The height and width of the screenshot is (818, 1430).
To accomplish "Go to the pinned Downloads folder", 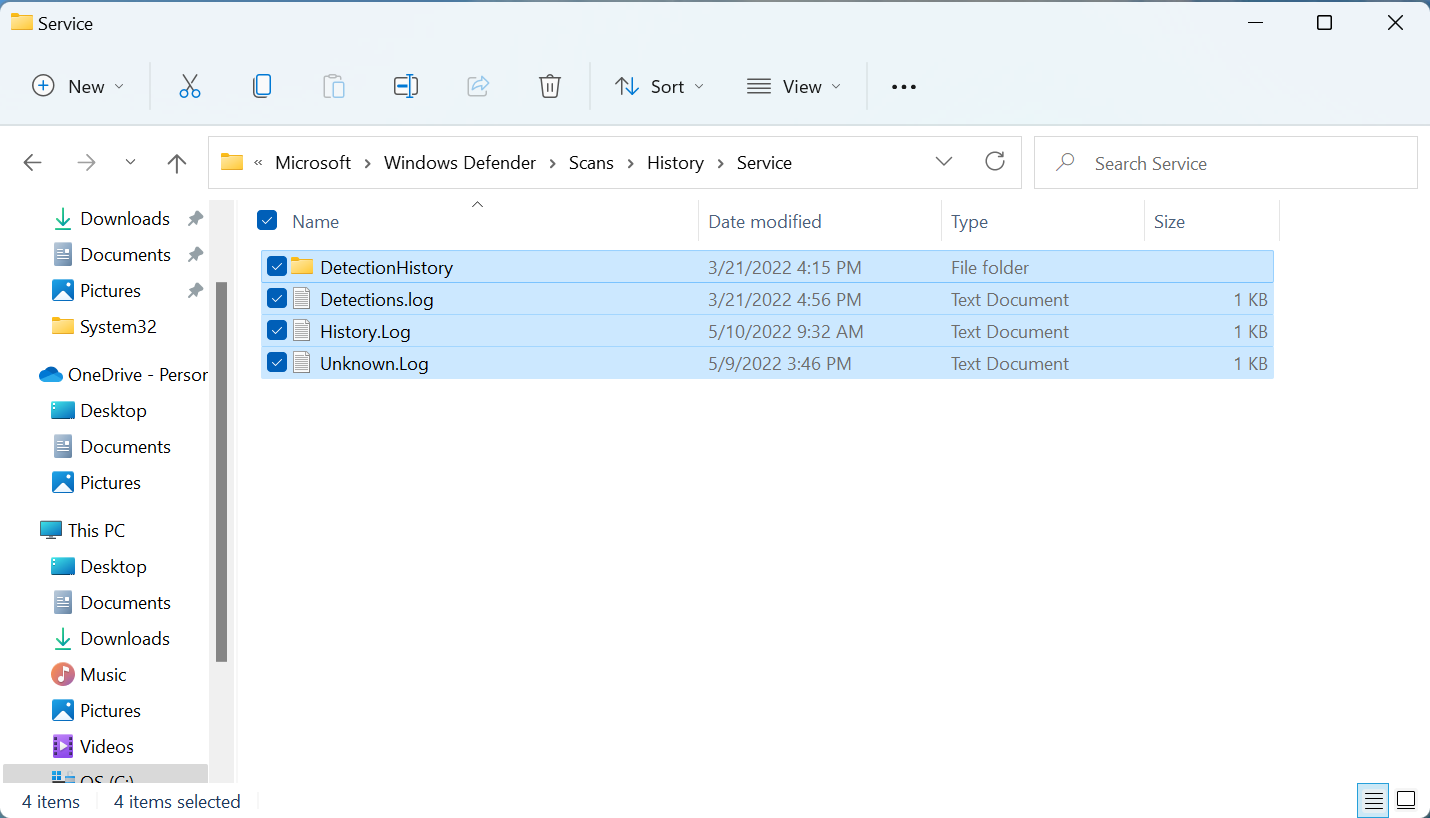I will pyautogui.click(x=125, y=218).
